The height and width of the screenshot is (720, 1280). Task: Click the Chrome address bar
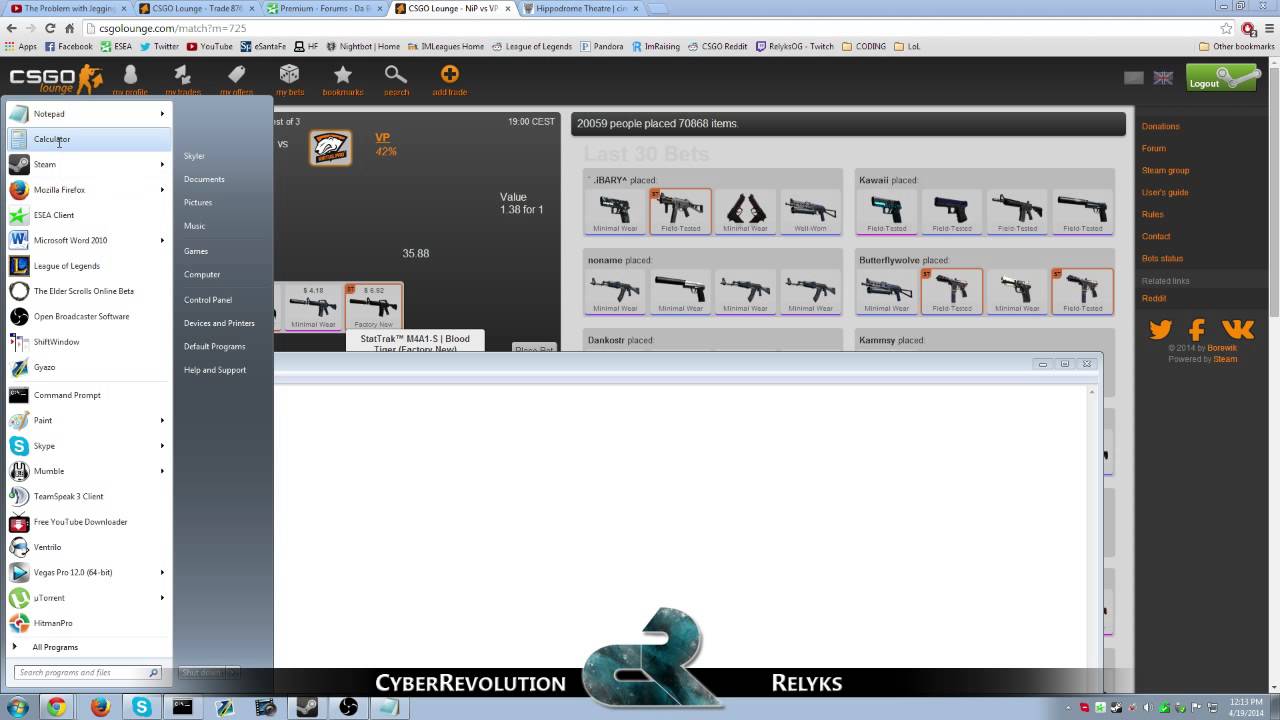(650, 29)
